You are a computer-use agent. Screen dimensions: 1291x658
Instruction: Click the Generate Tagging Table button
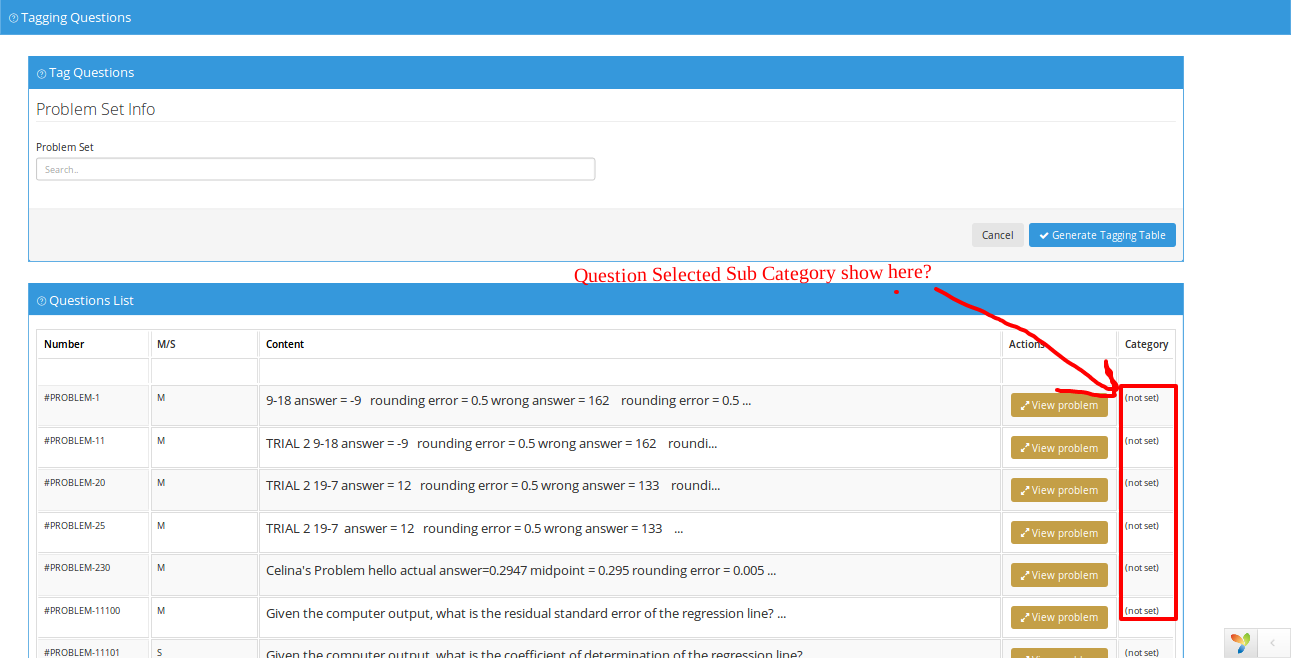pyautogui.click(x=1101, y=235)
